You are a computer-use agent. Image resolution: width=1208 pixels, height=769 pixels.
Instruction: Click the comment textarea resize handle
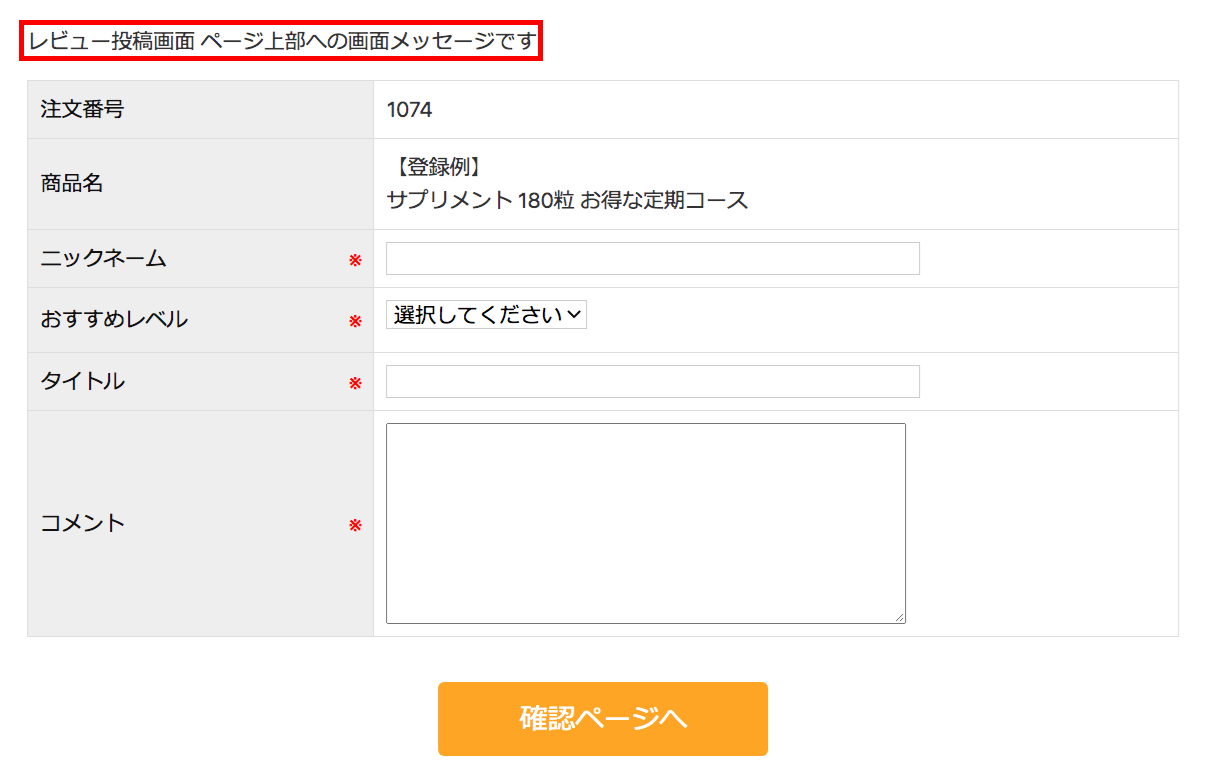[899, 617]
